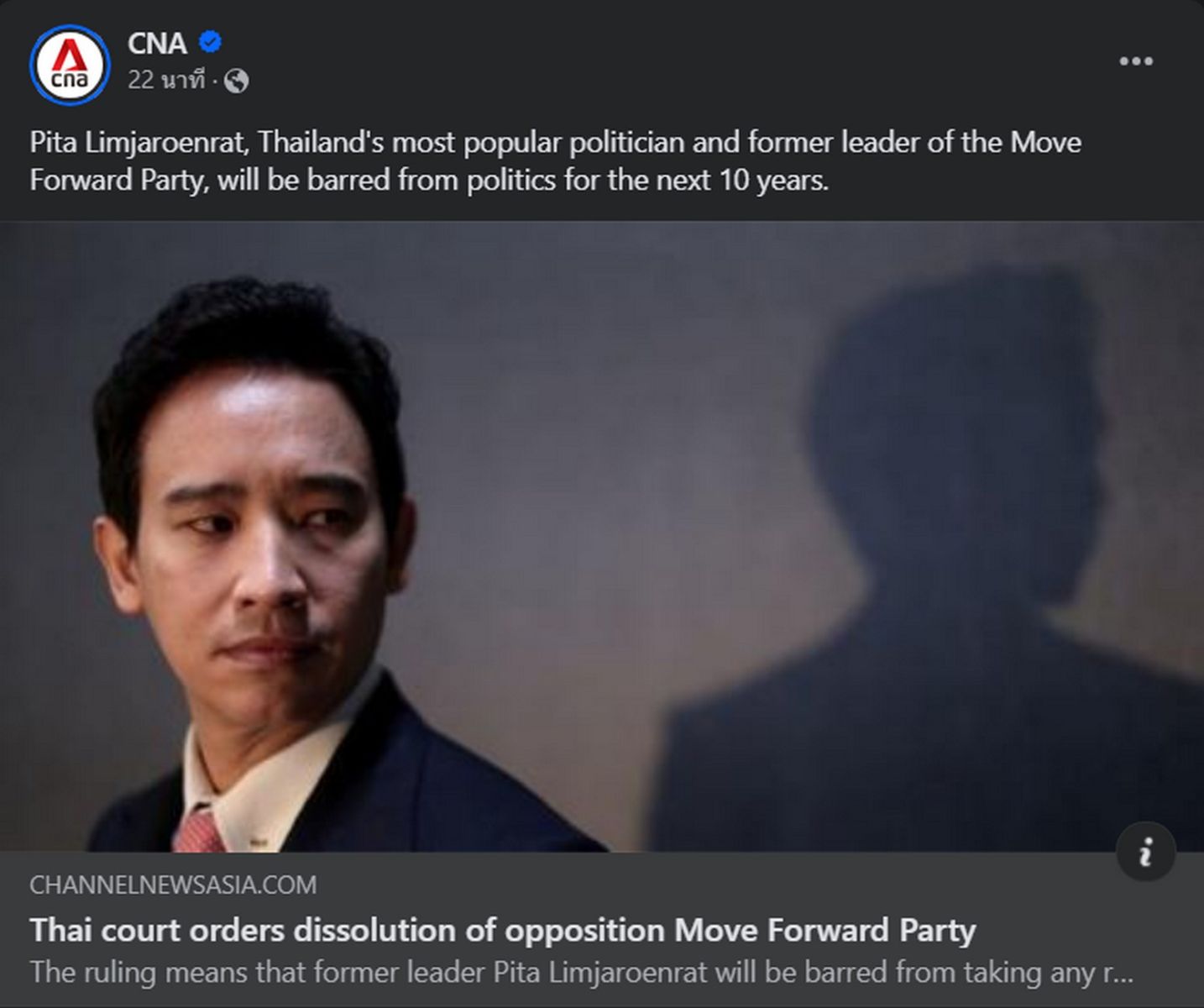Open the post options ellipsis dropdown

point(1135,61)
